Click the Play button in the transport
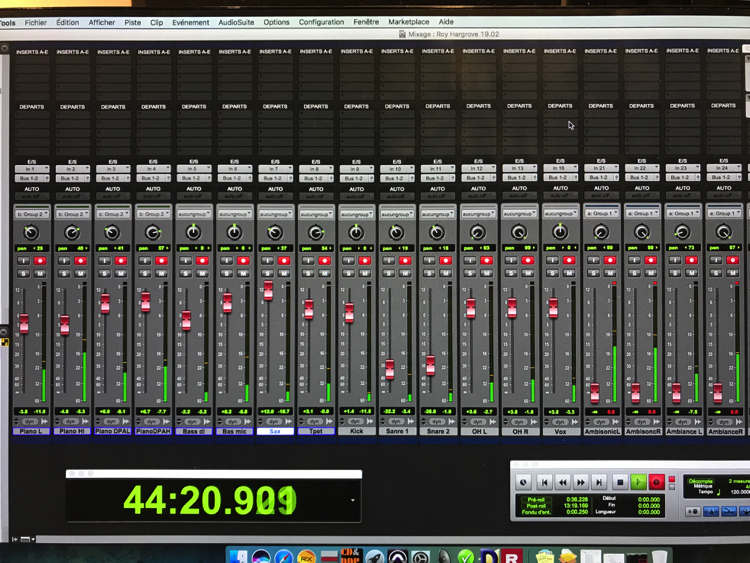 pos(638,482)
